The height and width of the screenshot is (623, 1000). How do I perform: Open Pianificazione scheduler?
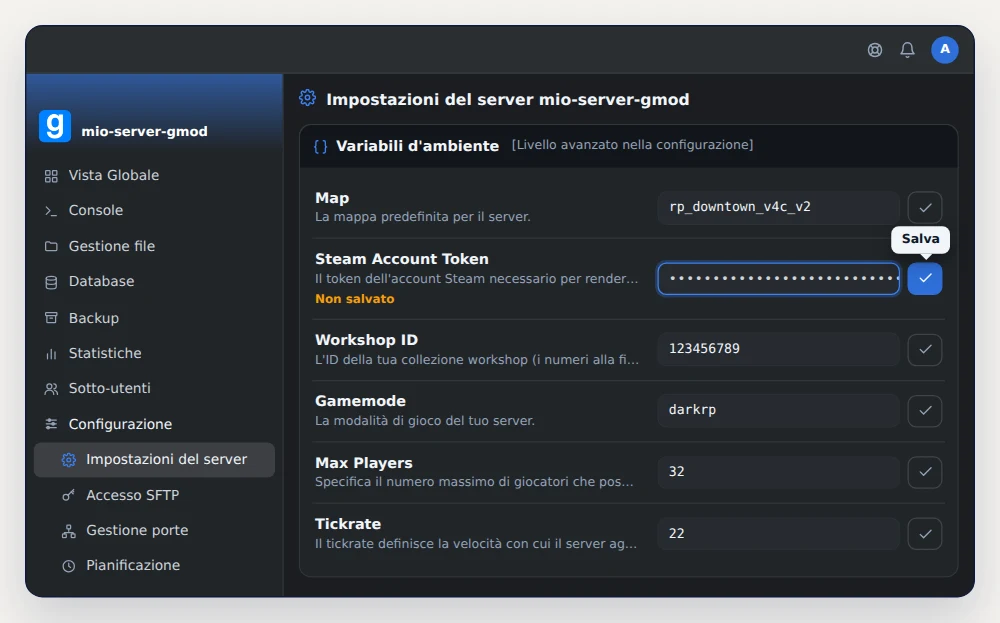coord(154,566)
